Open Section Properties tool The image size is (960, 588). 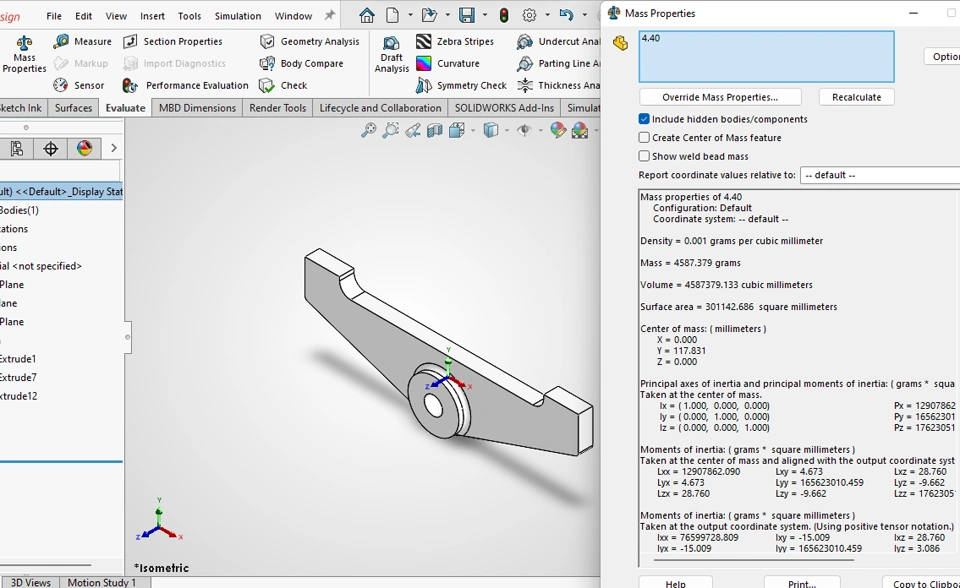click(173, 42)
